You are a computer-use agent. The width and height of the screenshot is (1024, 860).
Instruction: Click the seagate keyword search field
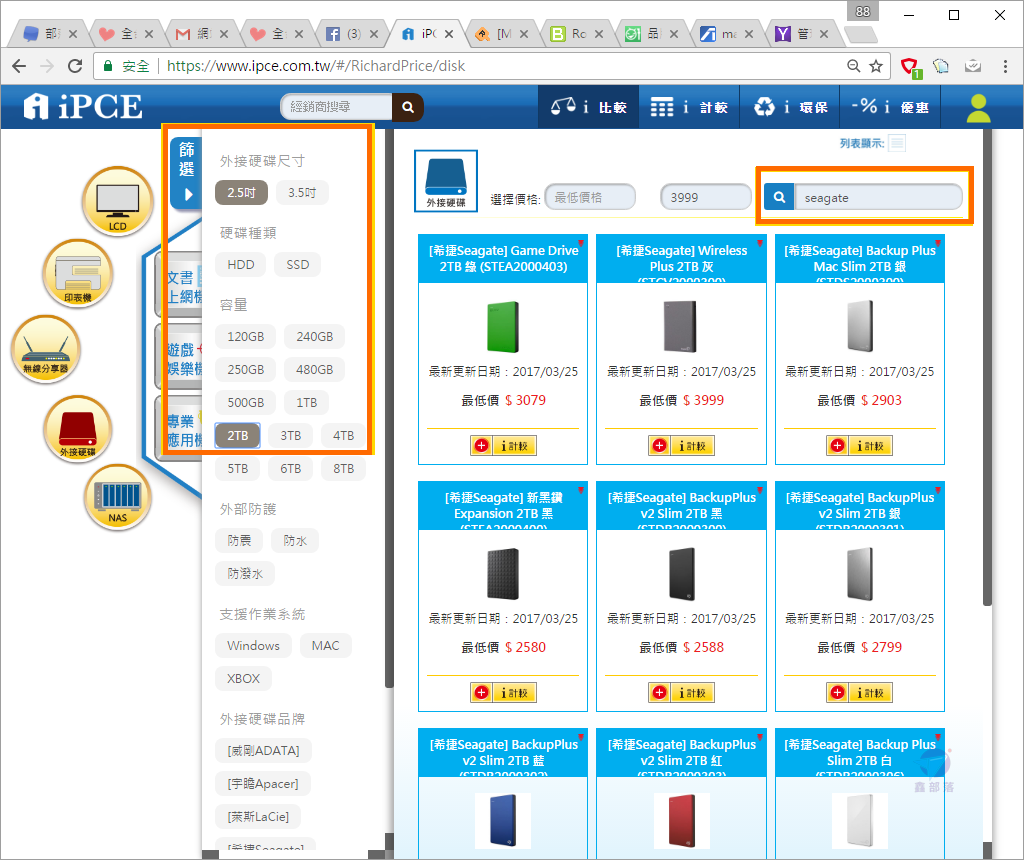click(x=878, y=197)
